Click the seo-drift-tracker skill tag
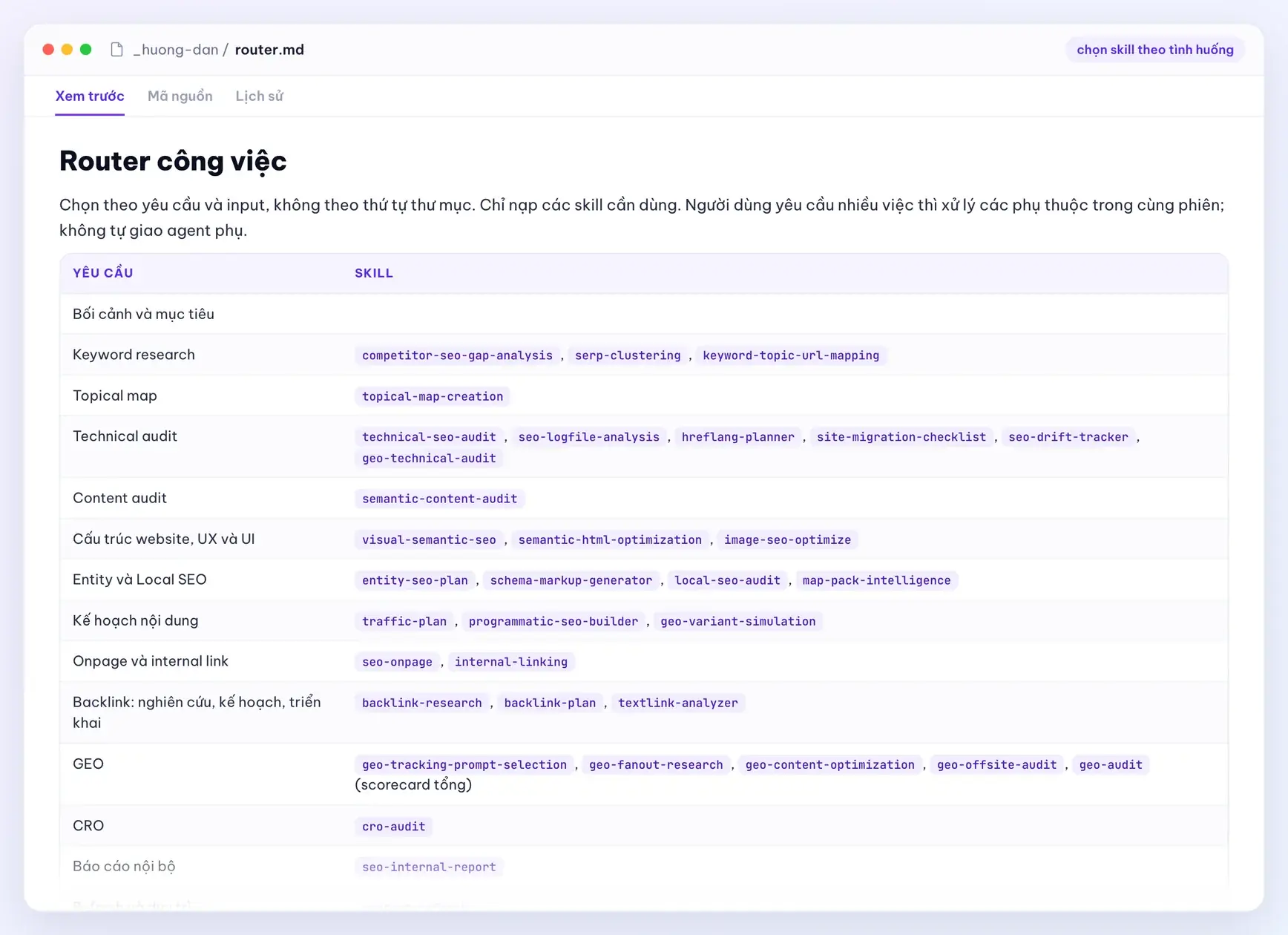This screenshot has height=935, width=1288. pyautogui.click(x=1068, y=437)
